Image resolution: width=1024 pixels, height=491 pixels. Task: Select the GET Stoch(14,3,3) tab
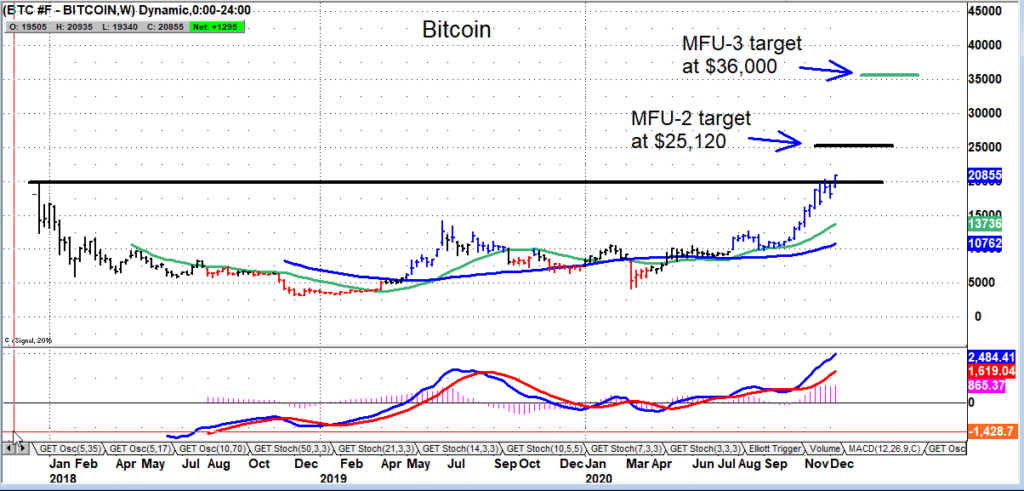pyautogui.click(x=462, y=449)
